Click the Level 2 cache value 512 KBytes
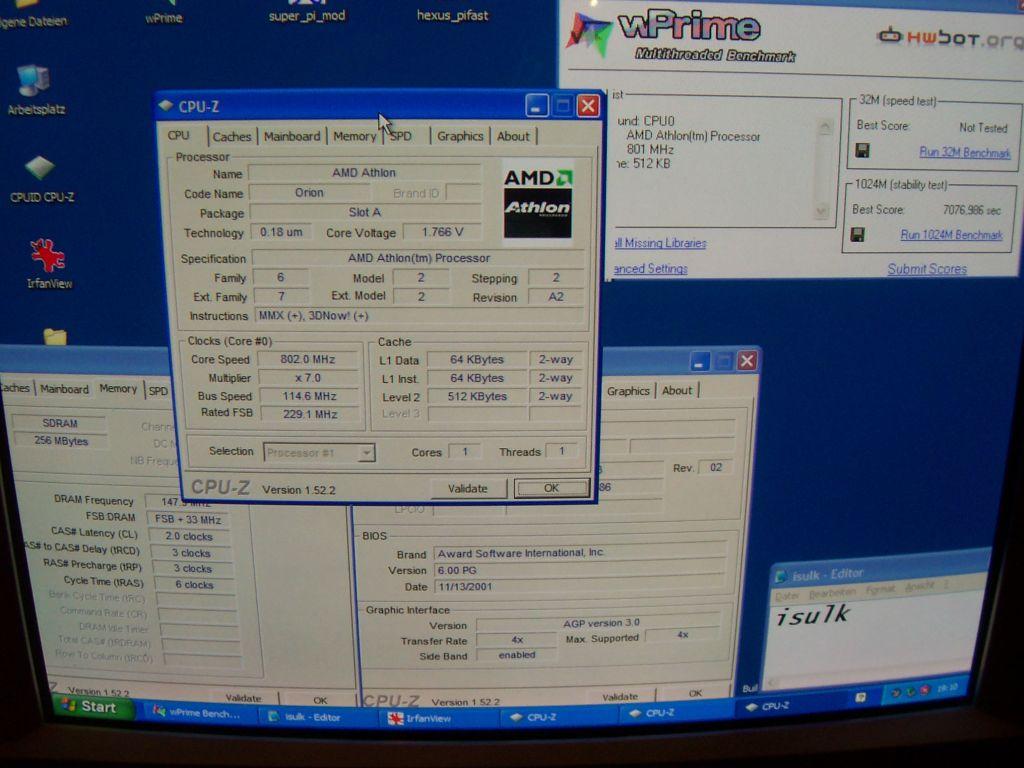 (477, 396)
